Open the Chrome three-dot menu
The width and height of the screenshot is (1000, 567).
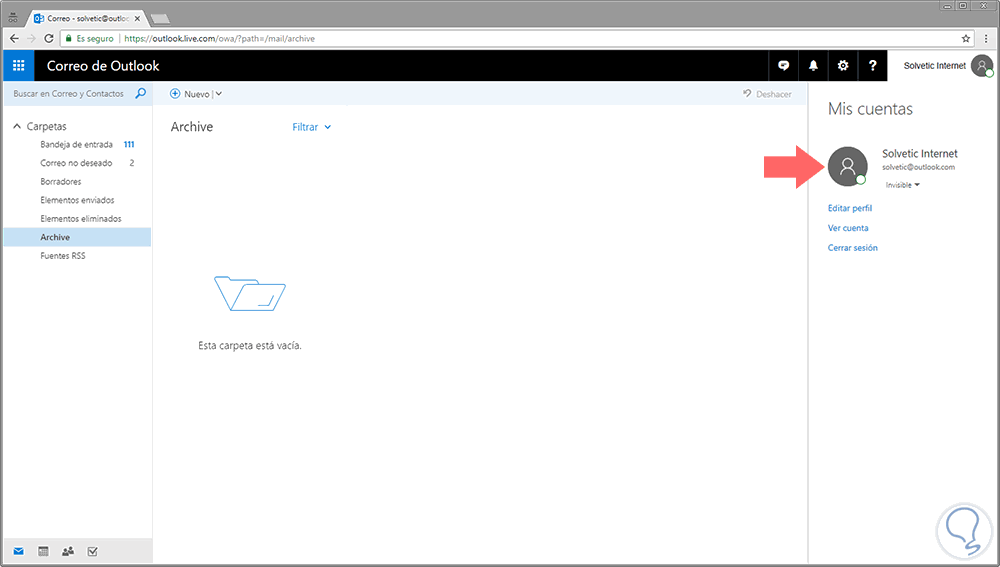point(985,38)
